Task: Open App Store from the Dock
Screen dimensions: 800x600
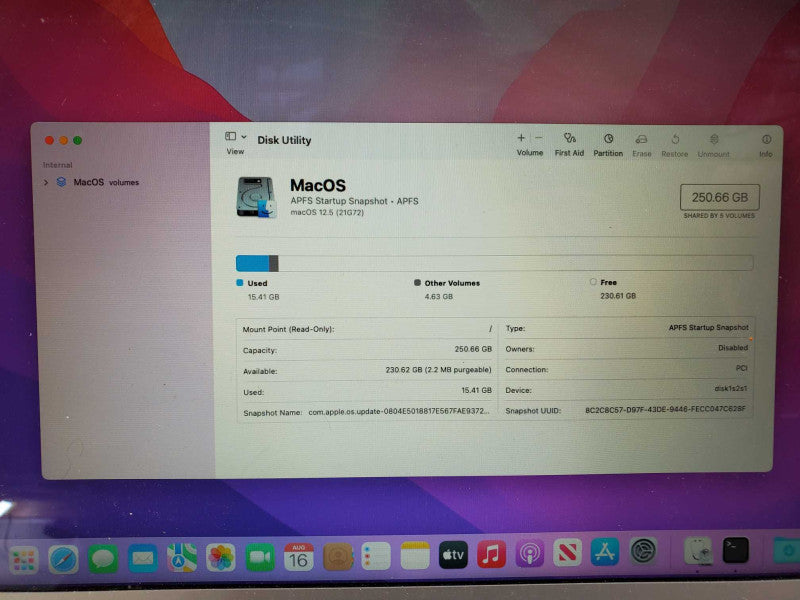Action: (605, 552)
